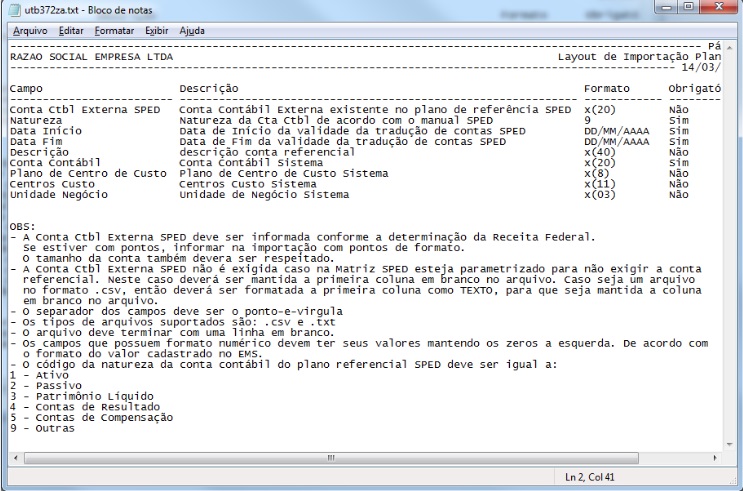Click the format value 'x(03)'

[600, 194]
